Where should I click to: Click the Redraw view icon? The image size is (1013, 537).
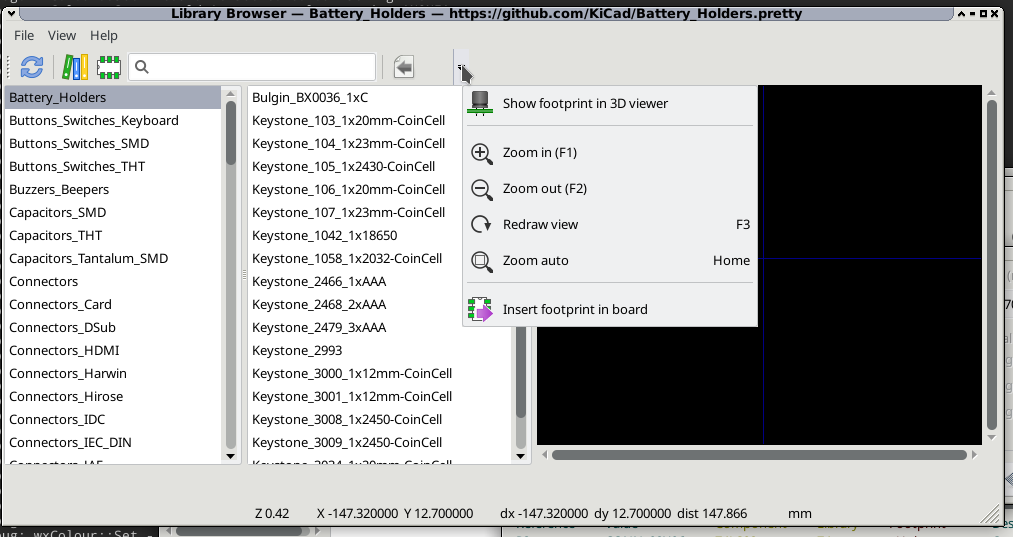point(482,225)
